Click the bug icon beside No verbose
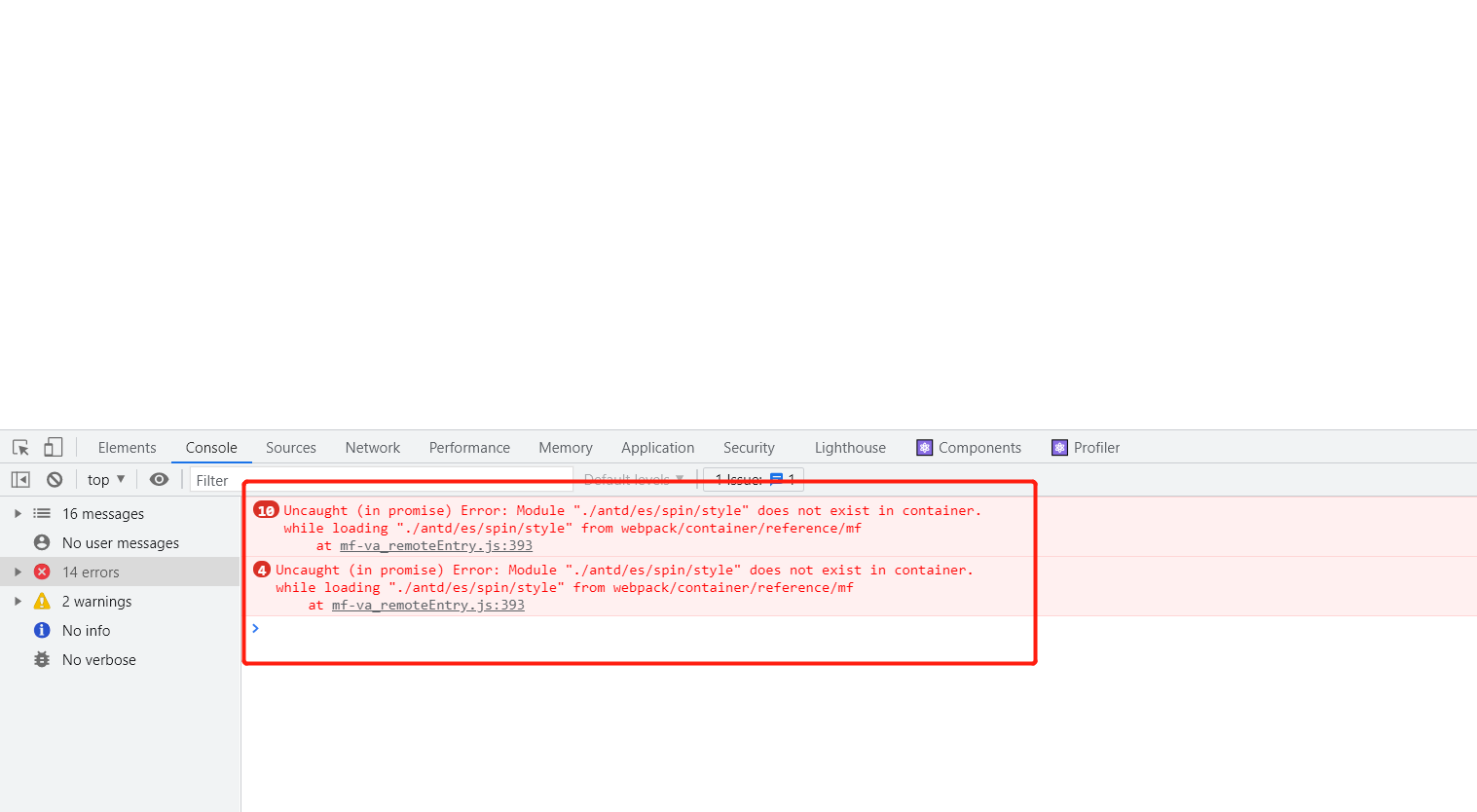The height and width of the screenshot is (812, 1477). (x=42, y=659)
